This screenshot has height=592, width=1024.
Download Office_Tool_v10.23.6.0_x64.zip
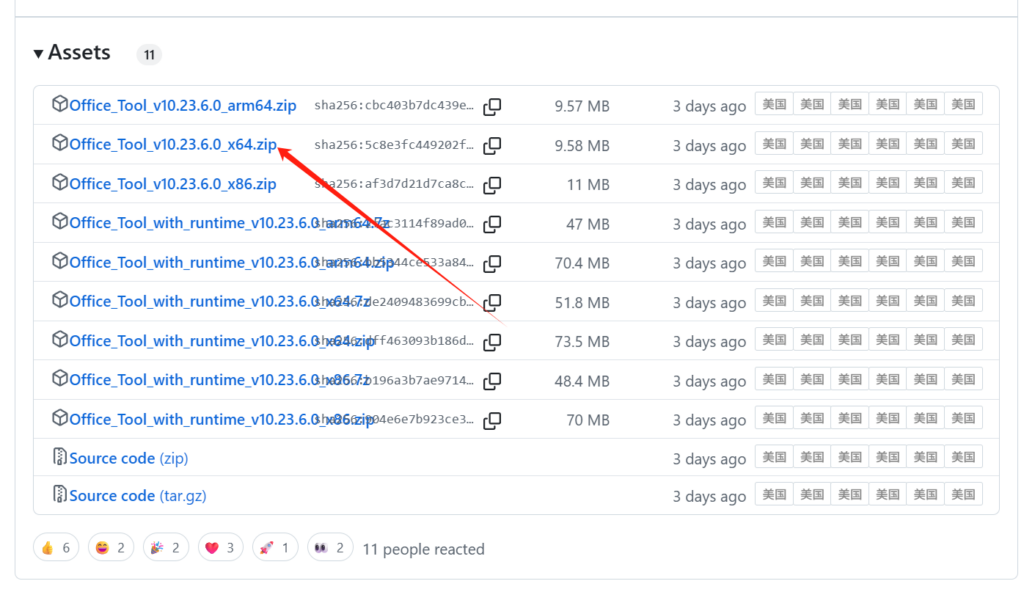tap(173, 145)
